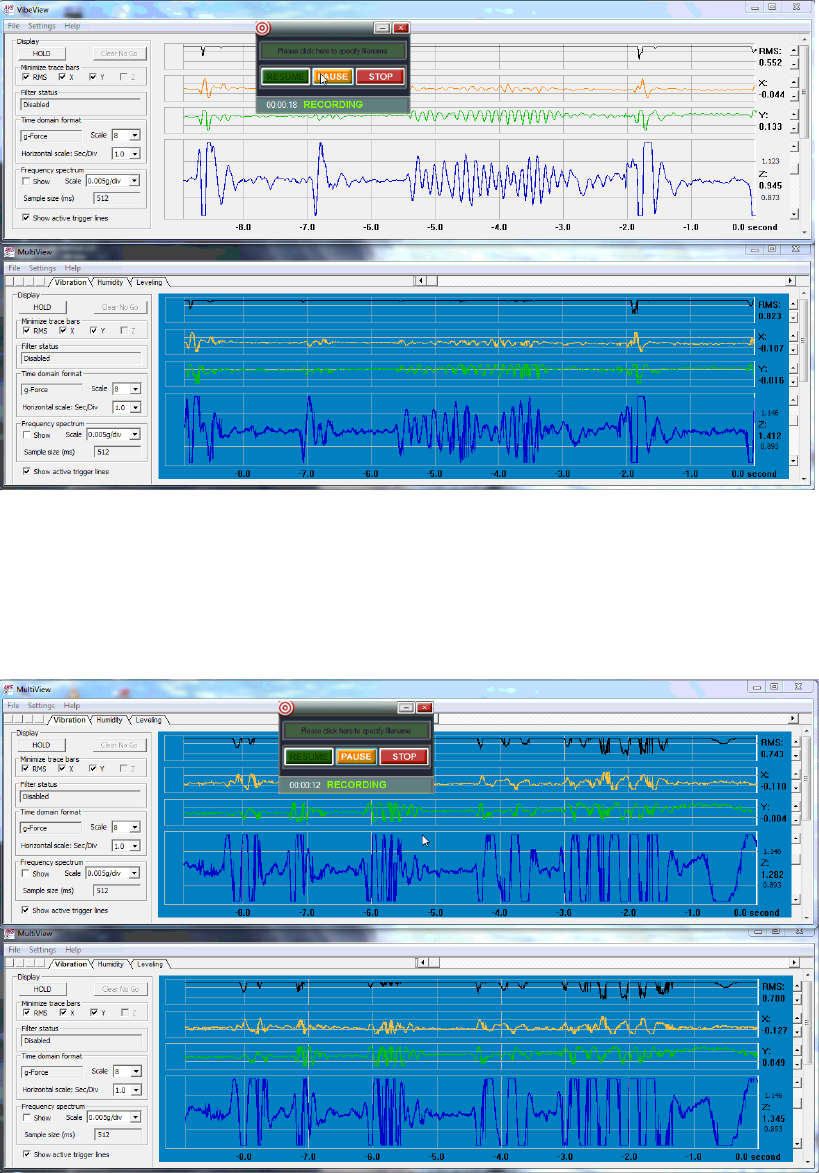
Task: Click Clear No Go button in VibeView
Action: tap(119, 53)
